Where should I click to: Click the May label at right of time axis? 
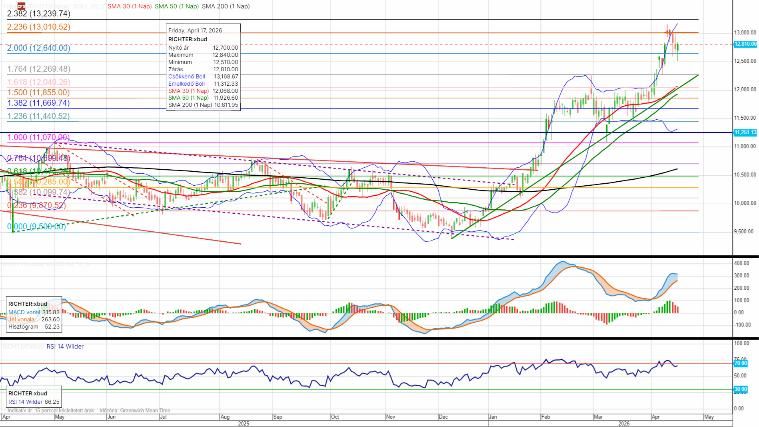(x=707, y=415)
